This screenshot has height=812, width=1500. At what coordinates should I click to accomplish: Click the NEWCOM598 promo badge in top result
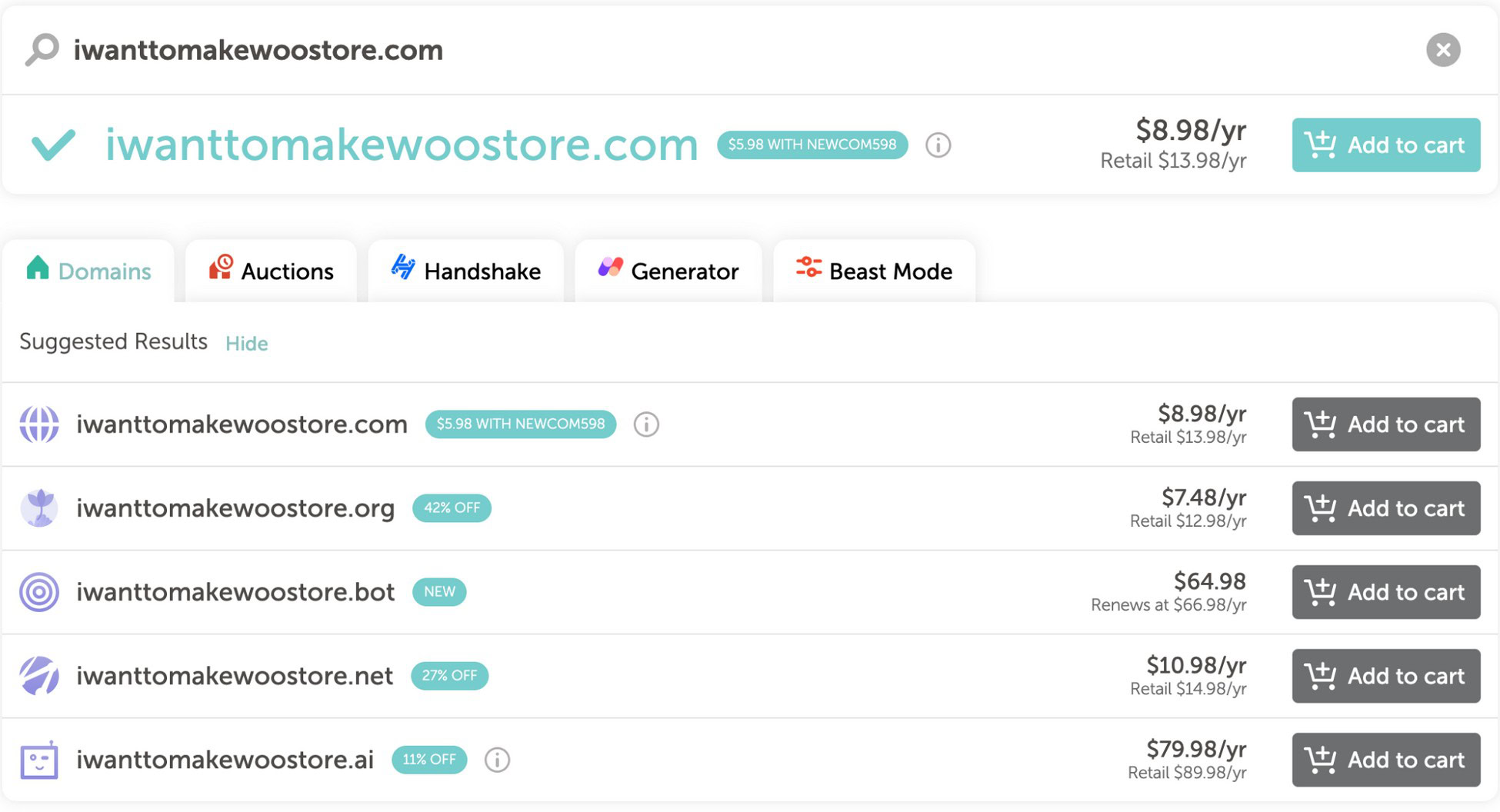[812, 145]
